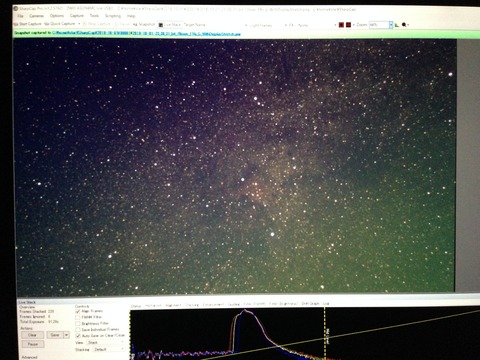Open the Options menu
Image resolution: width=480 pixels, height=360 pixels.
point(57,16)
